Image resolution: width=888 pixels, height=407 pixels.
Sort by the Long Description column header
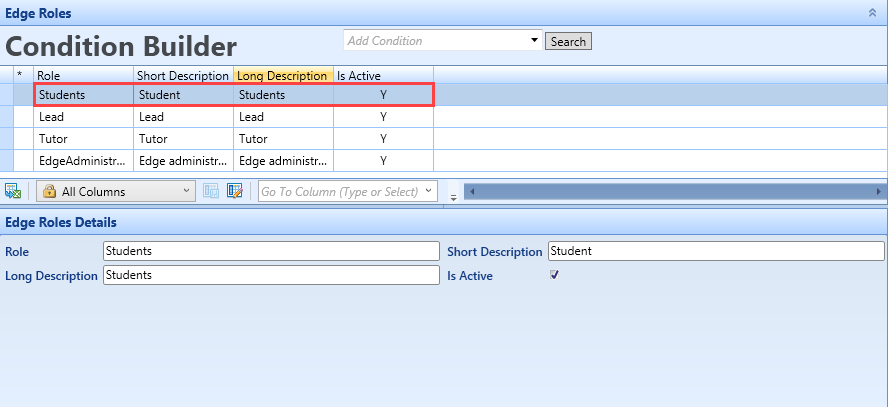coord(282,75)
